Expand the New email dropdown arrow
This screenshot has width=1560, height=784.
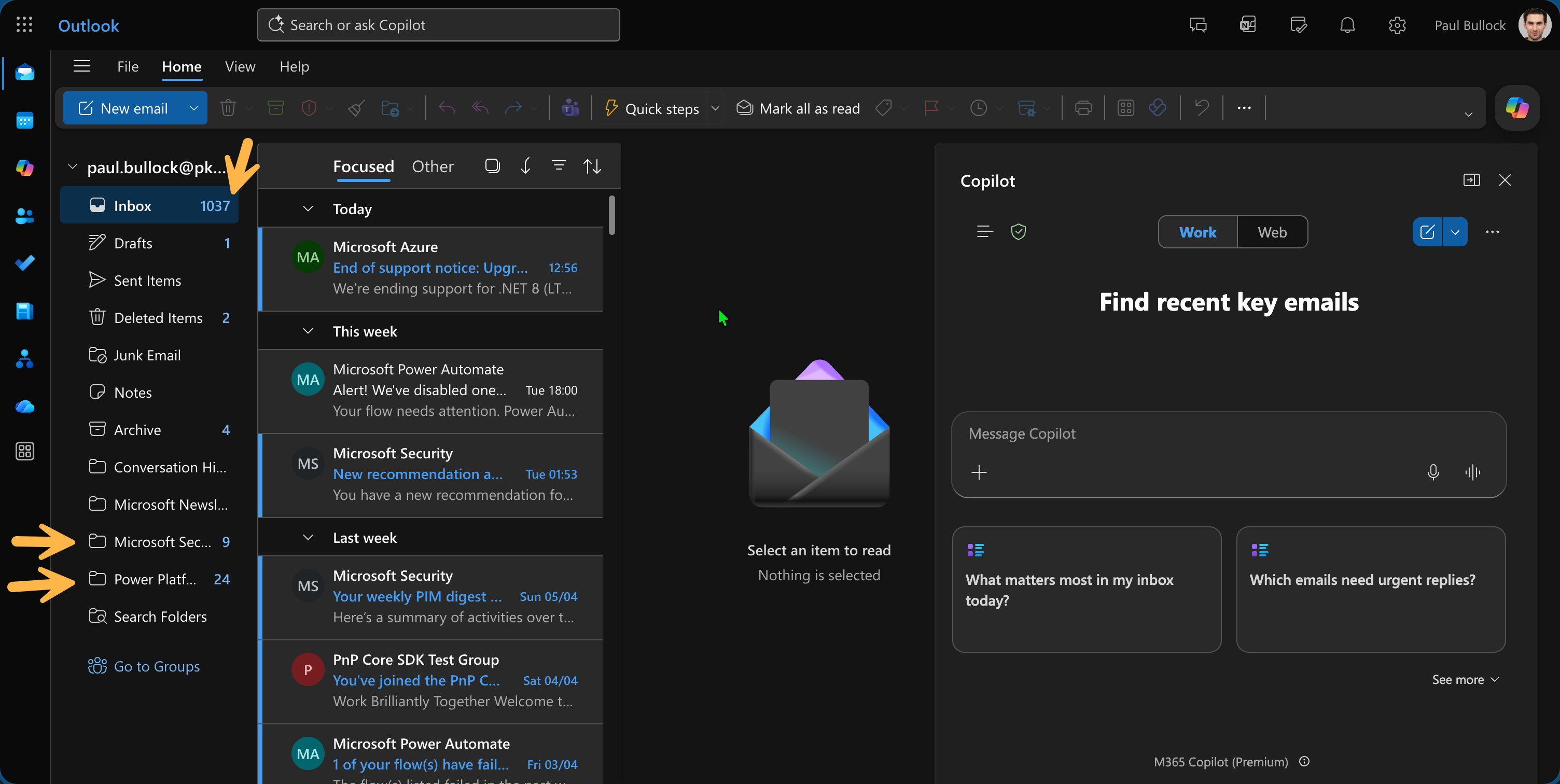pos(194,108)
